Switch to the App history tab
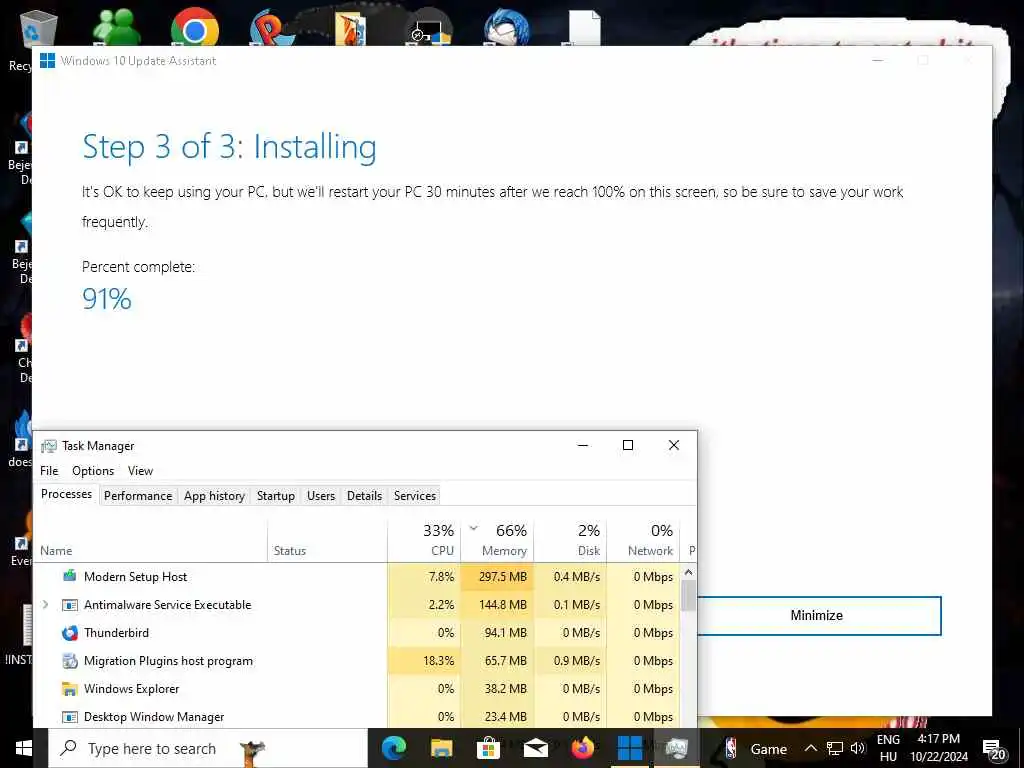1024x768 pixels. coord(214,496)
